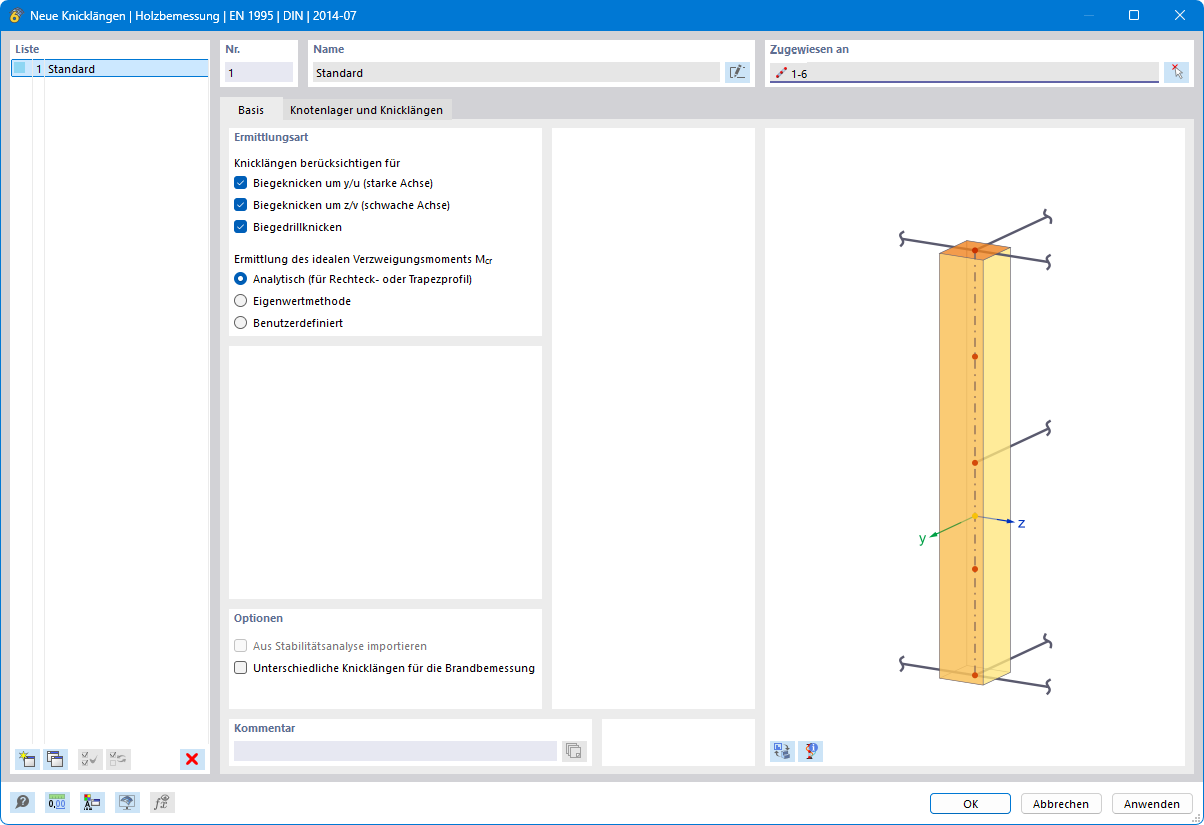1204x825 pixels.
Task: Click the light blue swatch beside Standard
Action: (x=19, y=69)
